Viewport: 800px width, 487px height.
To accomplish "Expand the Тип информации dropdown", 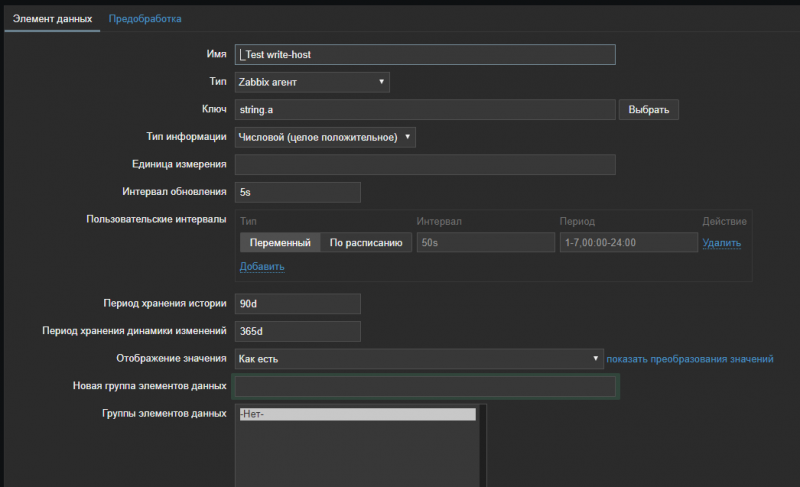I will click(x=324, y=137).
